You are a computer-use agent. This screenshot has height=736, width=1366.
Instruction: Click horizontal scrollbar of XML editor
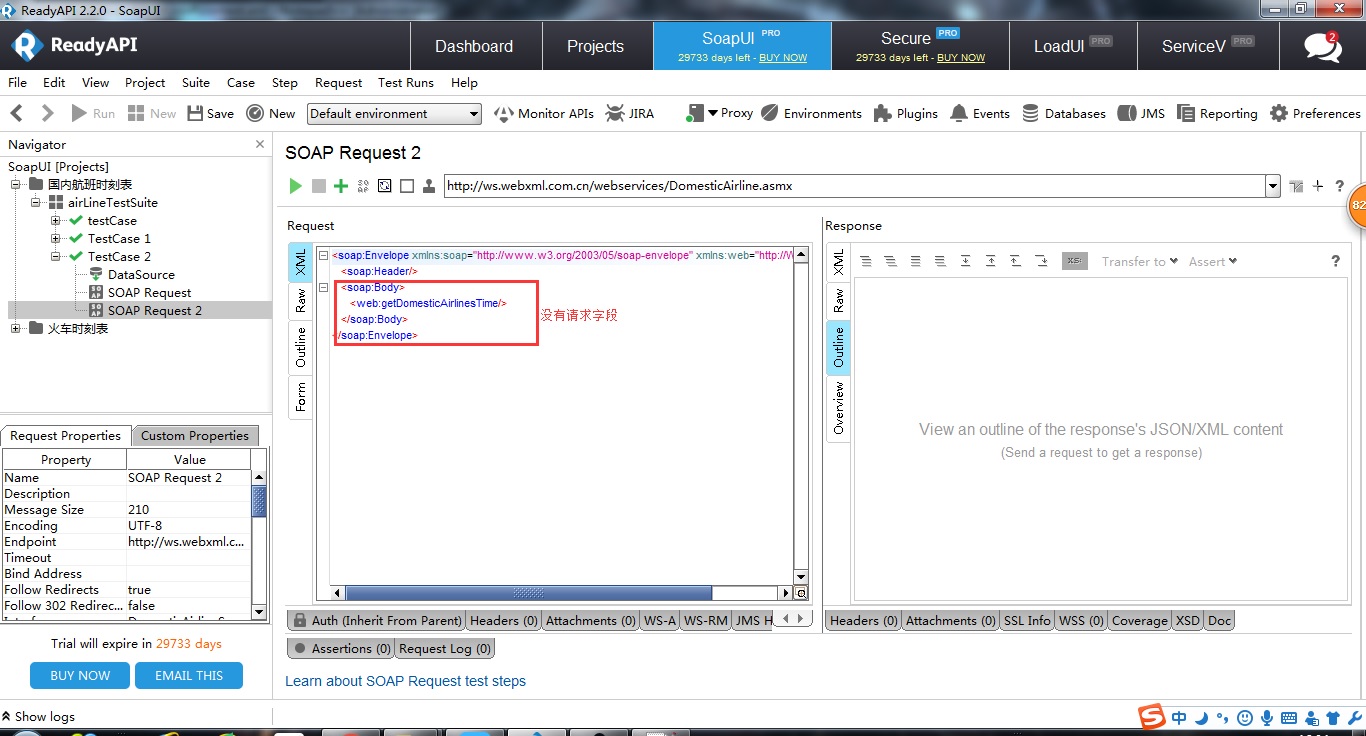[528, 593]
